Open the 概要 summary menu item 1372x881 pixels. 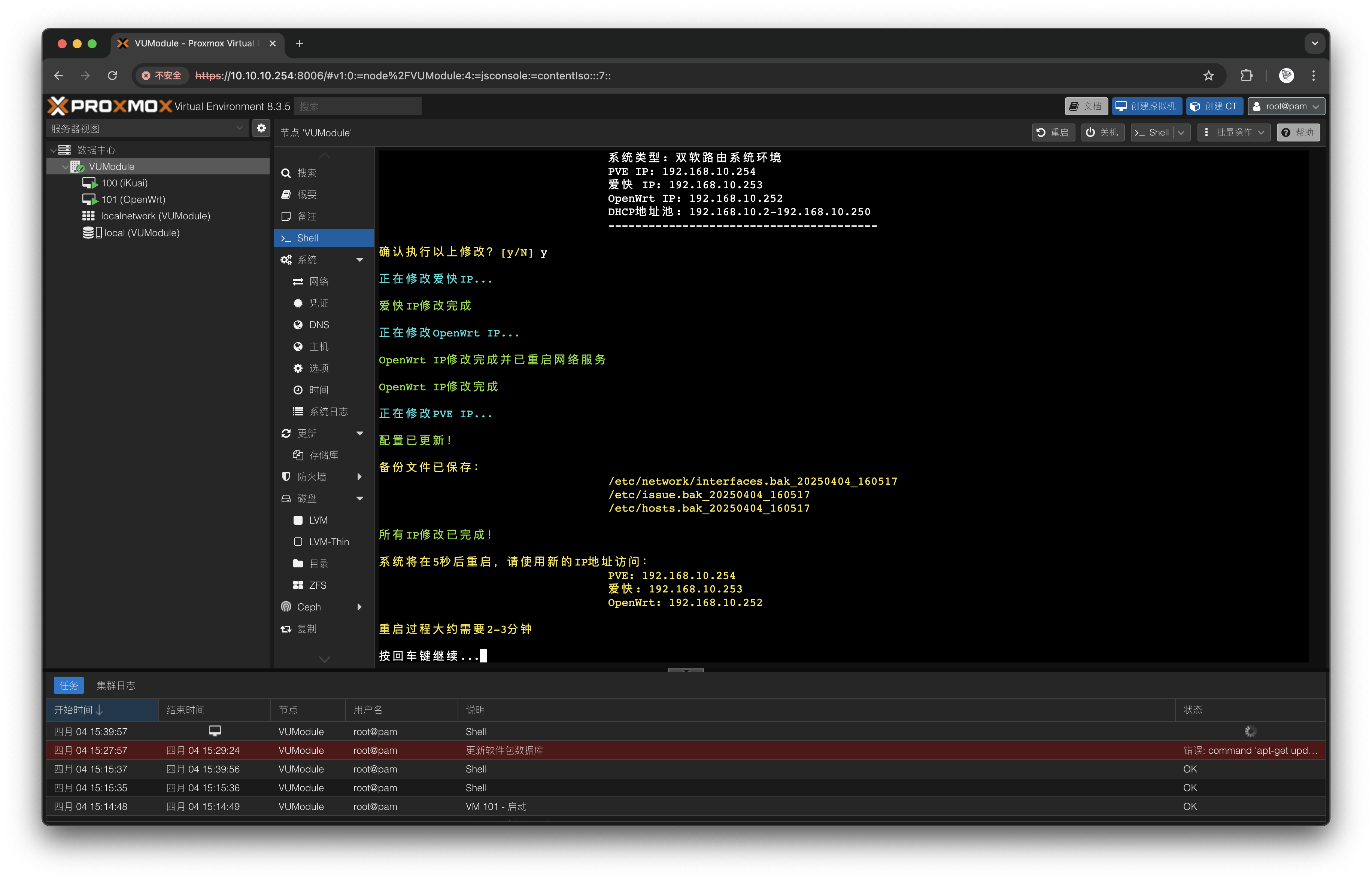tap(307, 195)
